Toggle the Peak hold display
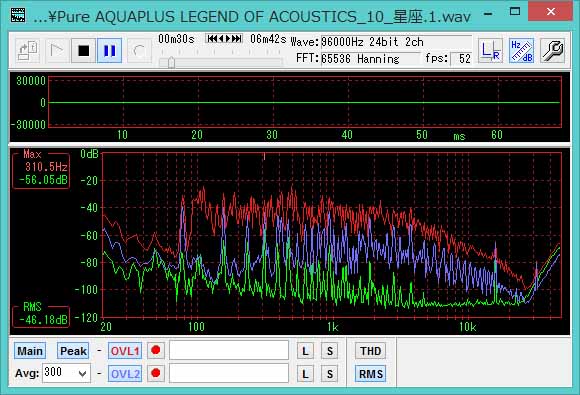This screenshot has width=580, height=395. tap(73, 351)
